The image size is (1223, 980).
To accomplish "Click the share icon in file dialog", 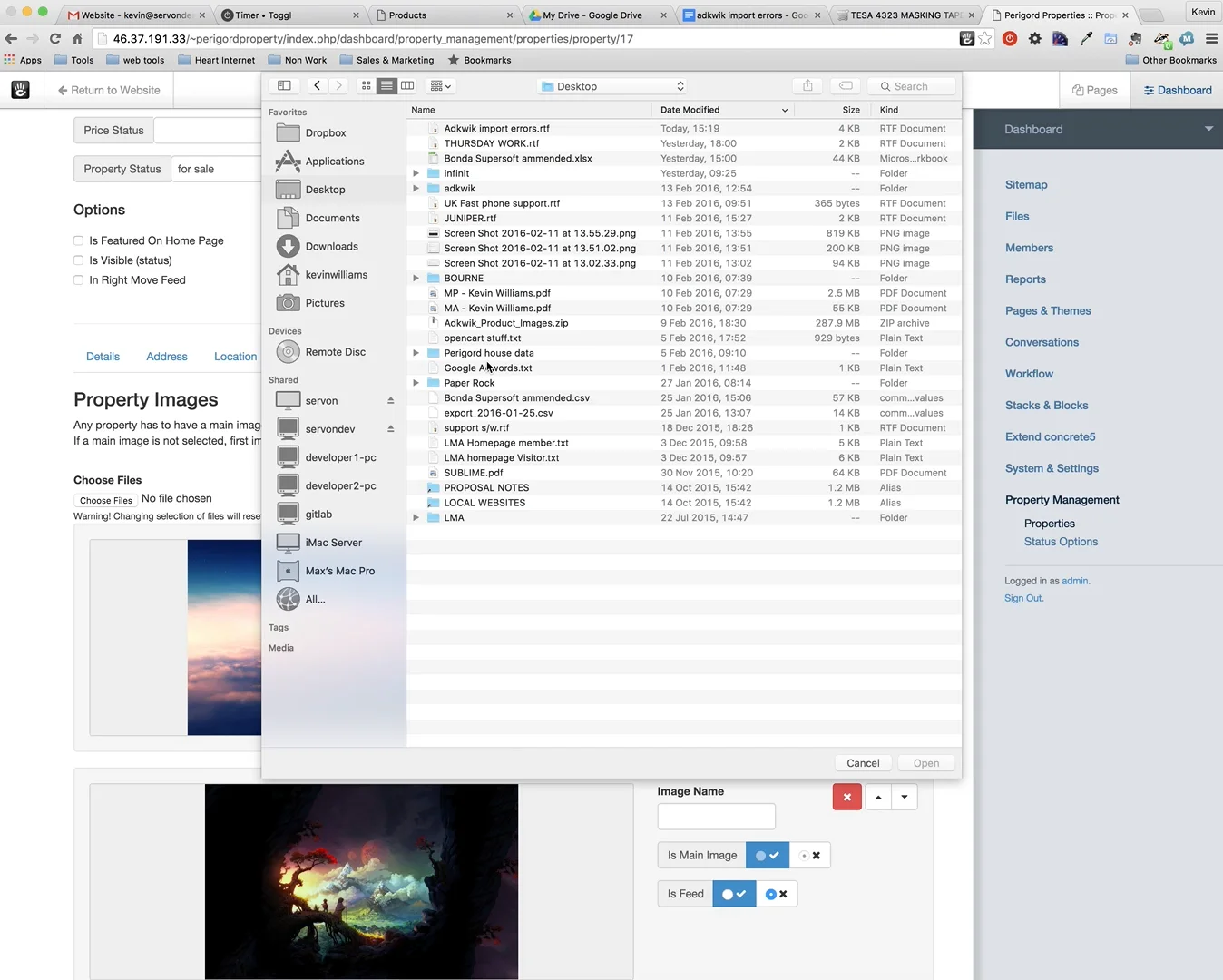I will (x=807, y=86).
